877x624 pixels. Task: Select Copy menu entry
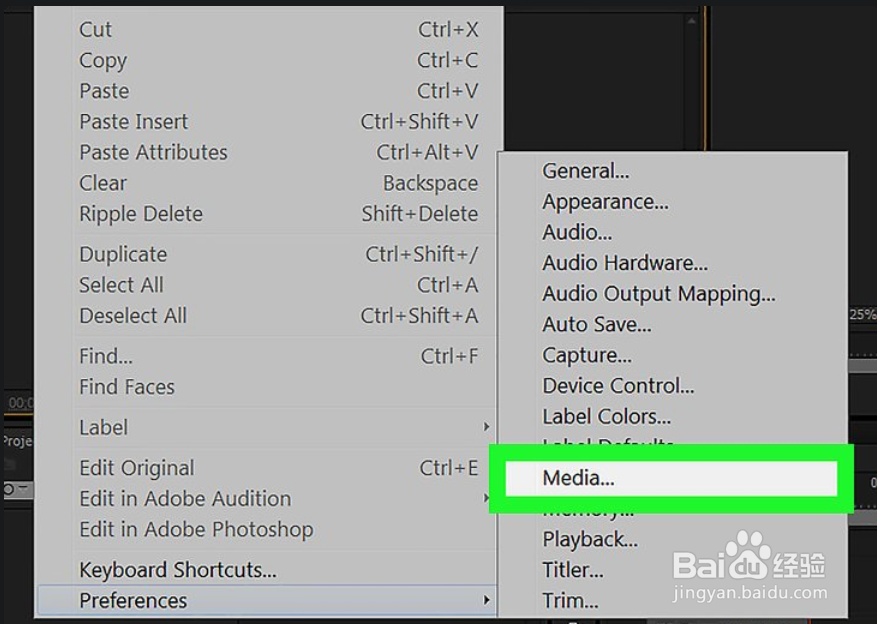(103, 61)
